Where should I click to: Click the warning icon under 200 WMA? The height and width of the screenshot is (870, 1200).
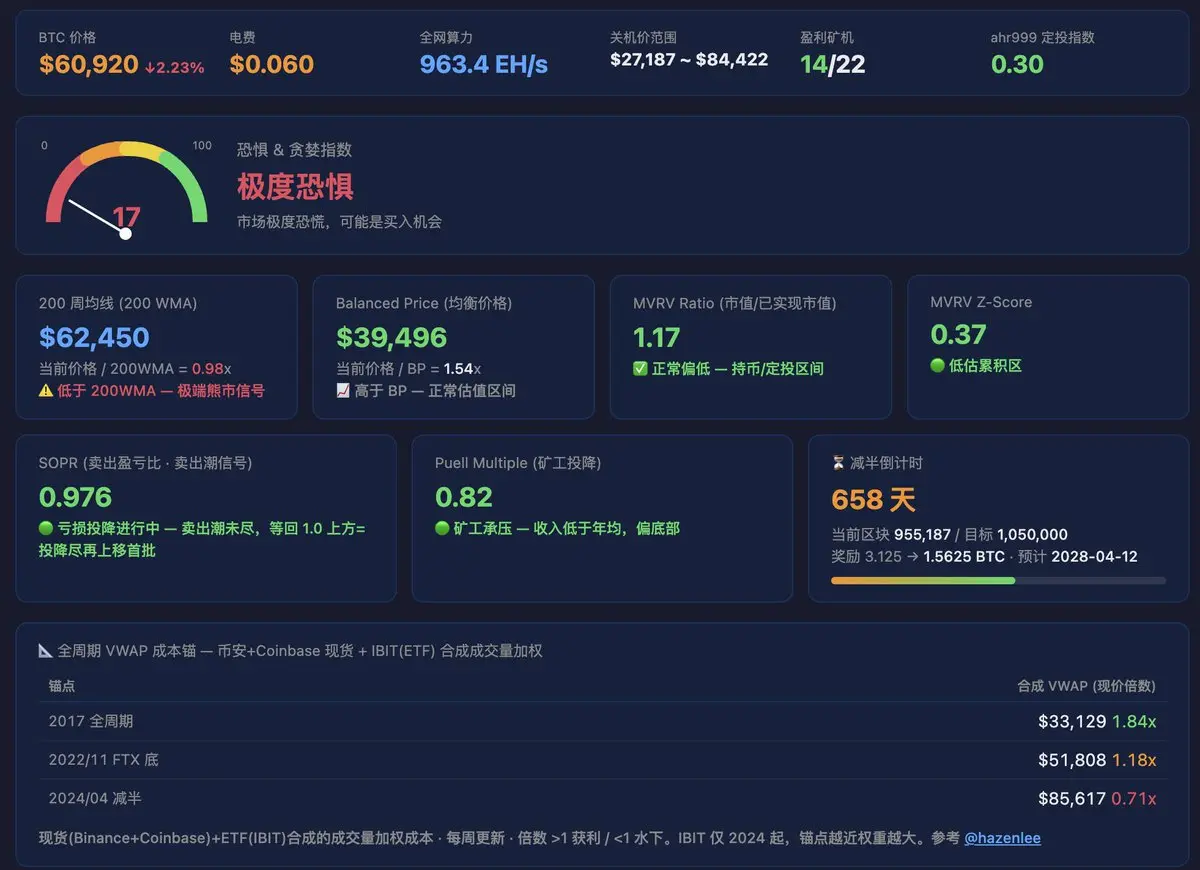pyautogui.click(x=46, y=391)
